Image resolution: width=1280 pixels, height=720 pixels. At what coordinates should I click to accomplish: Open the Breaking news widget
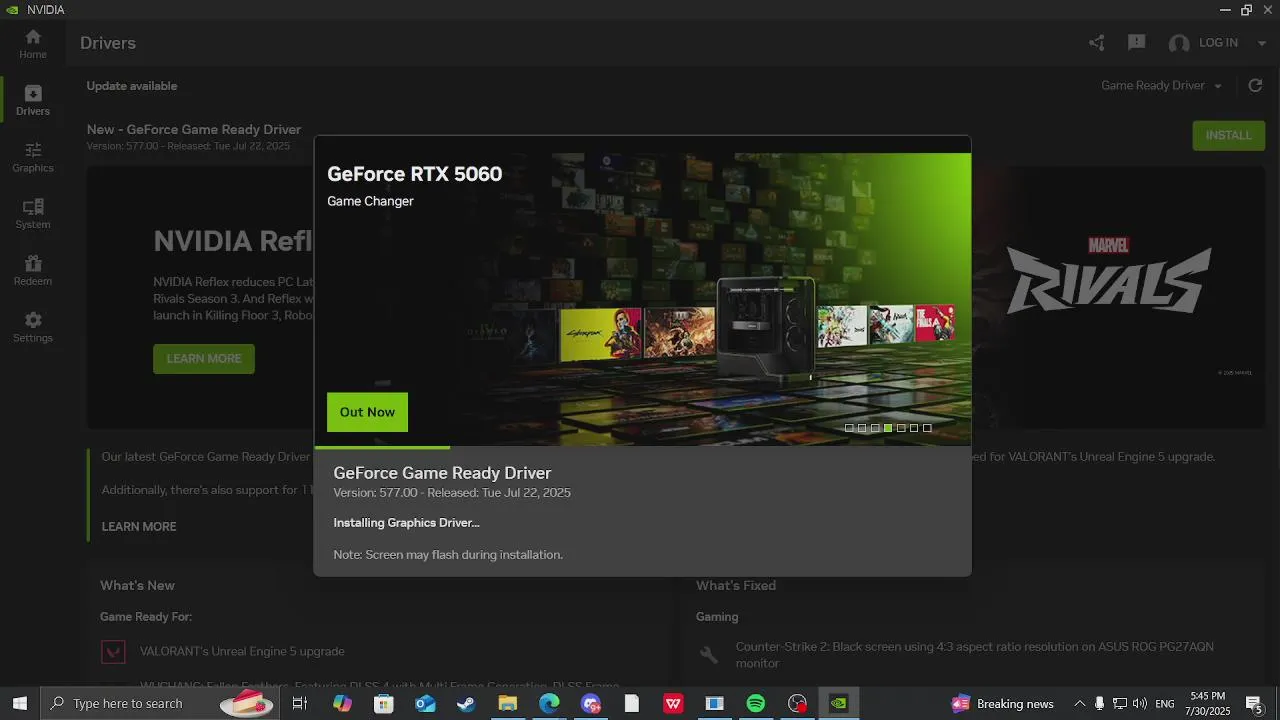point(1002,704)
